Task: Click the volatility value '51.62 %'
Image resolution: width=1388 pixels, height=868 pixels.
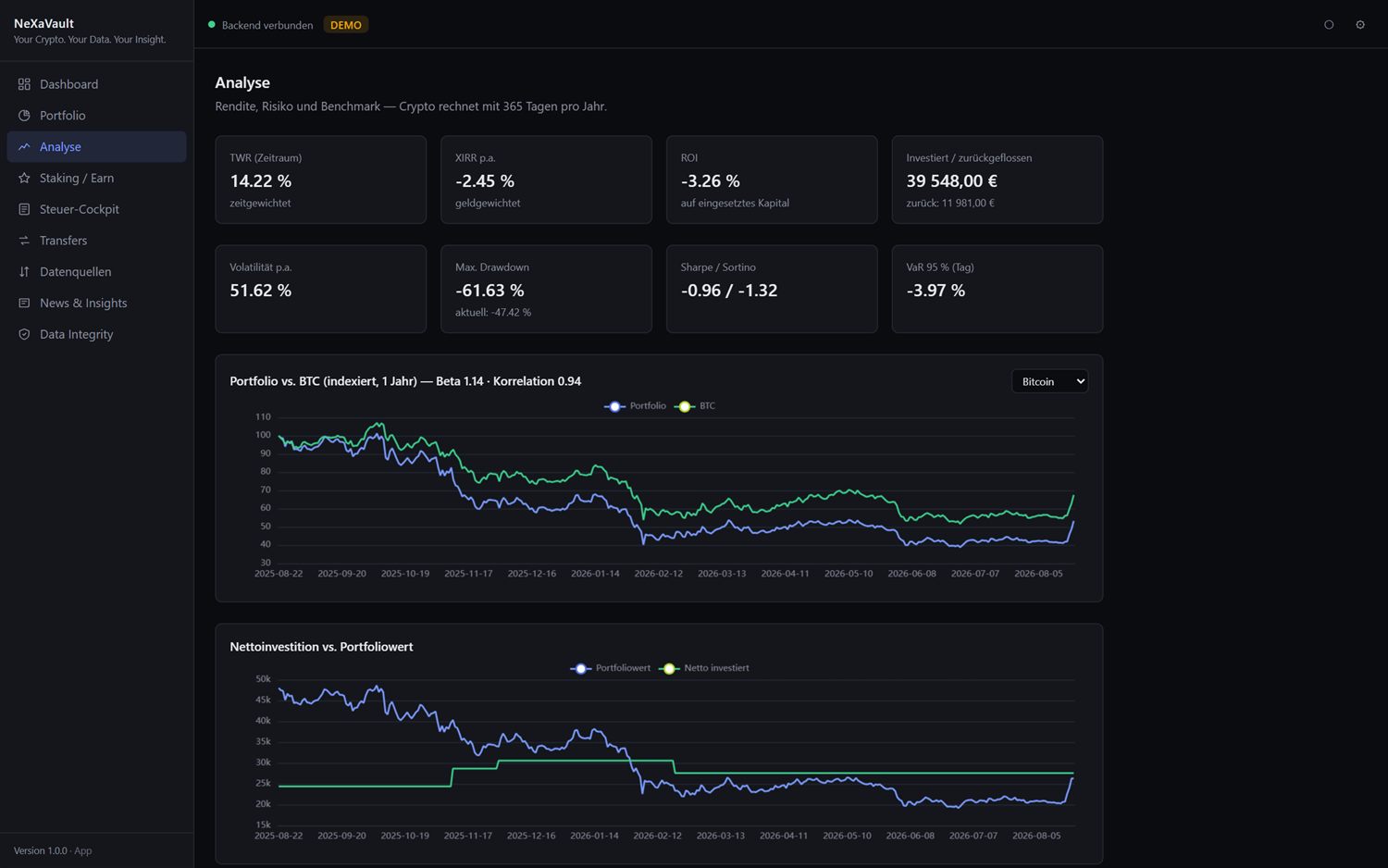Action: (261, 290)
